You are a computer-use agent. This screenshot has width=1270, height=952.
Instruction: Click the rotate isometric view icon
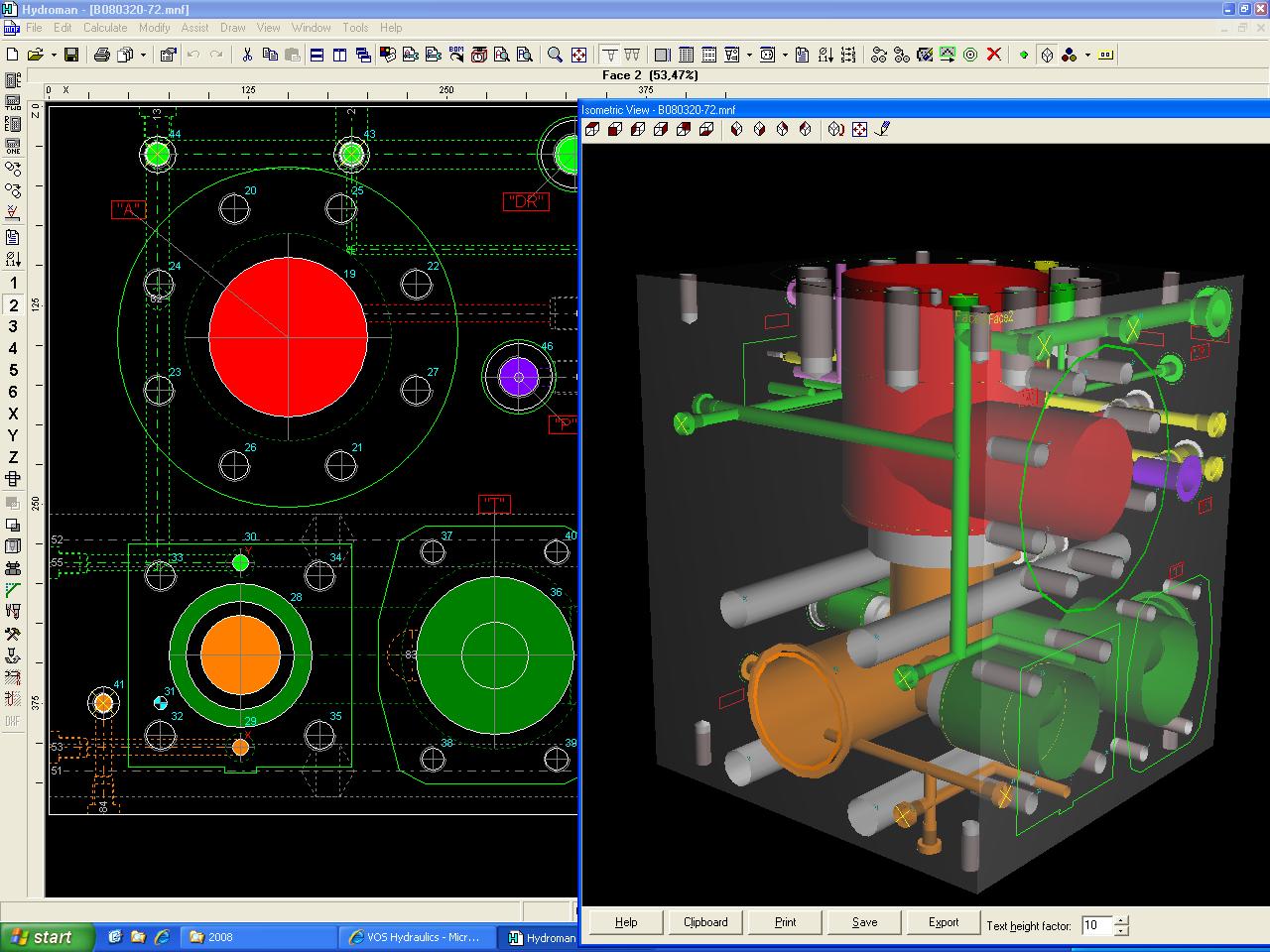coord(835,129)
